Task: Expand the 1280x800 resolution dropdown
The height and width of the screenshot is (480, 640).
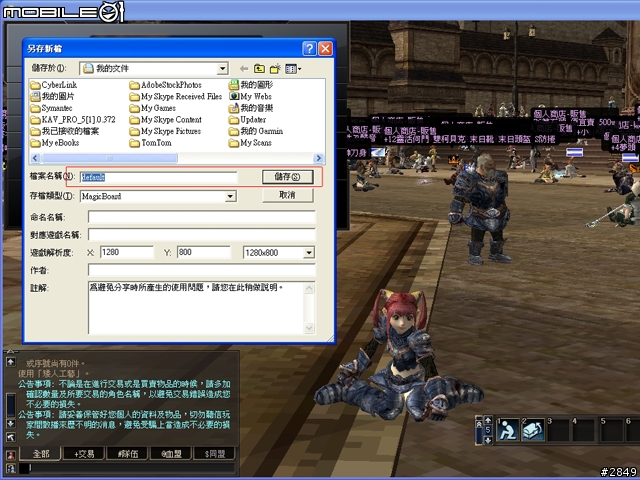Action: [x=309, y=253]
